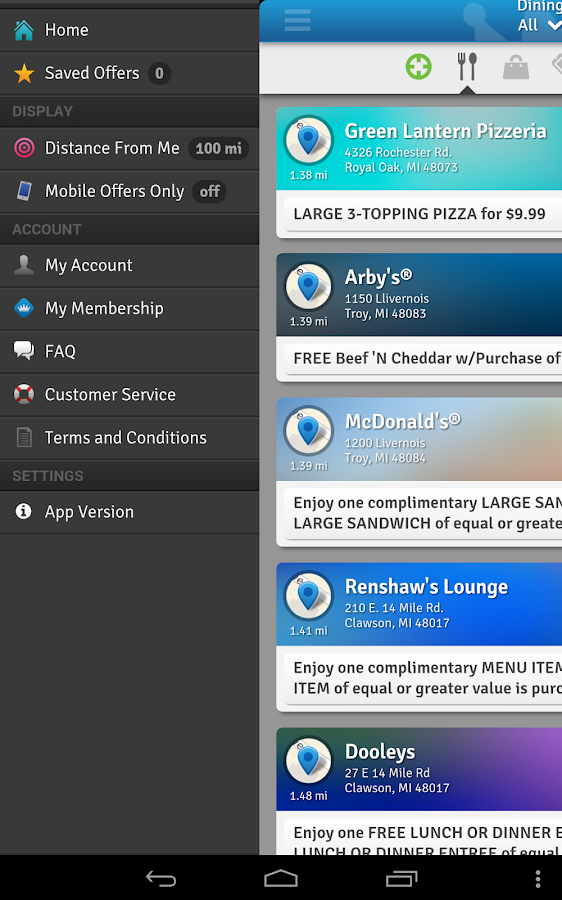This screenshot has width=562, height=900.
Task: Tap 1.38 mi distance label
Action: coord(308,176)
